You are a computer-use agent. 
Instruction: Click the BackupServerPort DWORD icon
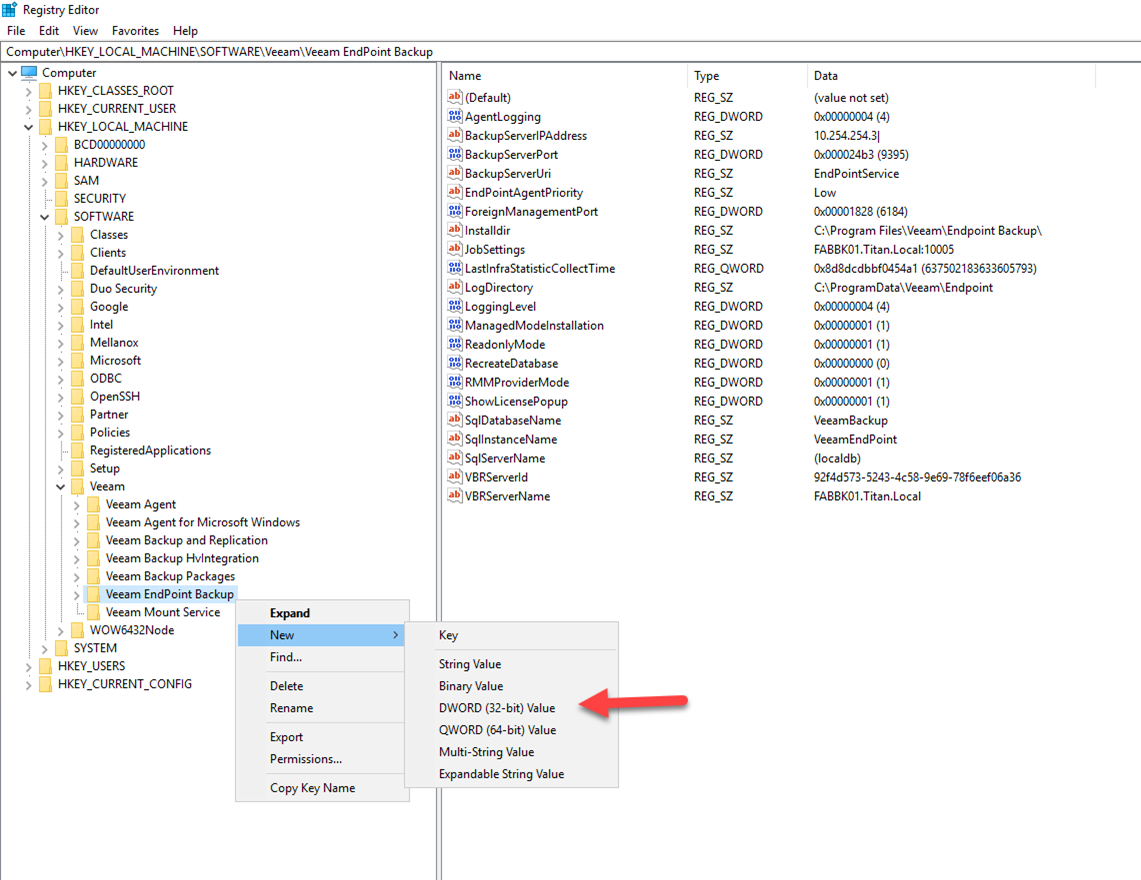point(455,154)
